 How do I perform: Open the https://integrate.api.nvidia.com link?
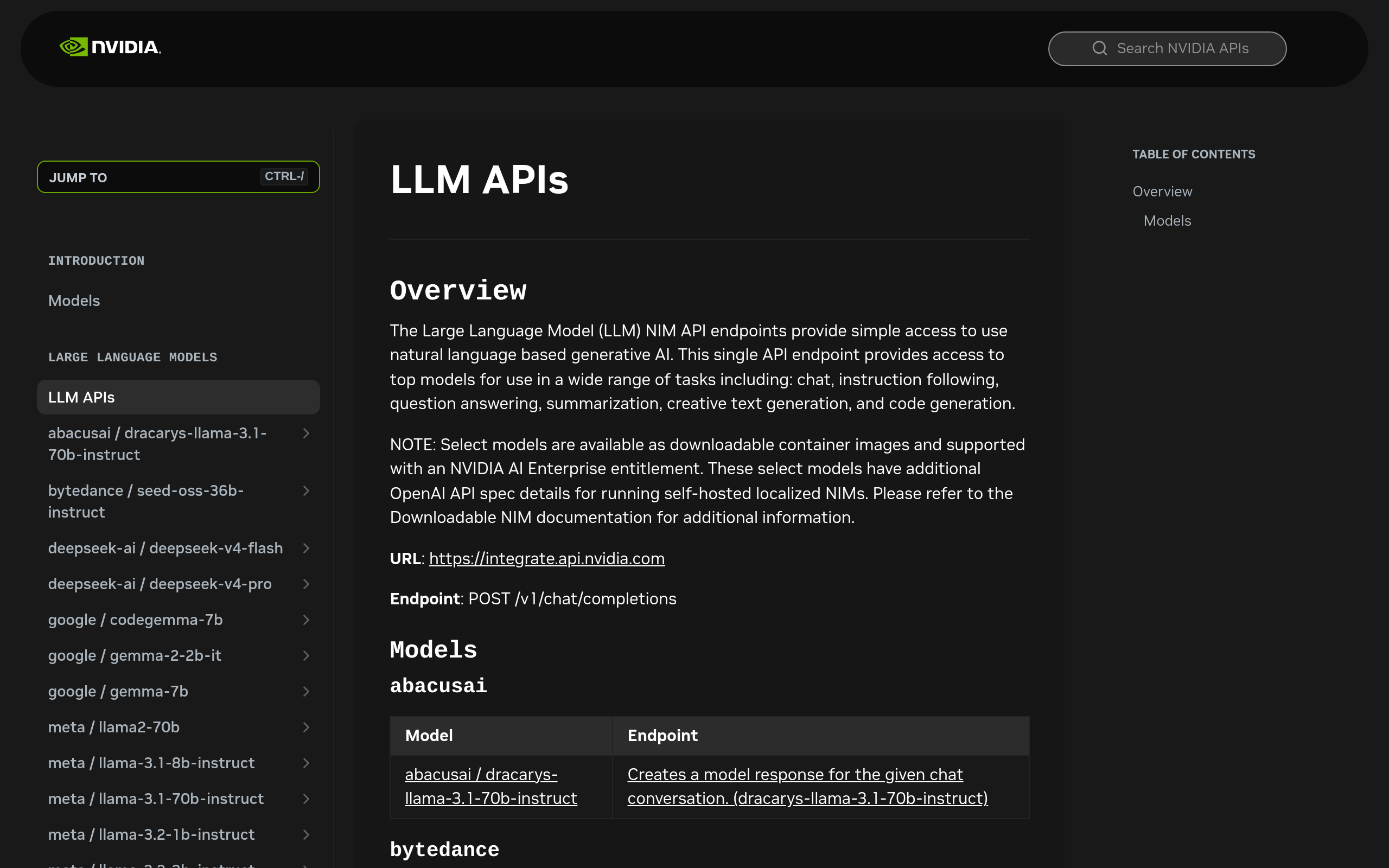pyautogui.click(x=546, y=558)
